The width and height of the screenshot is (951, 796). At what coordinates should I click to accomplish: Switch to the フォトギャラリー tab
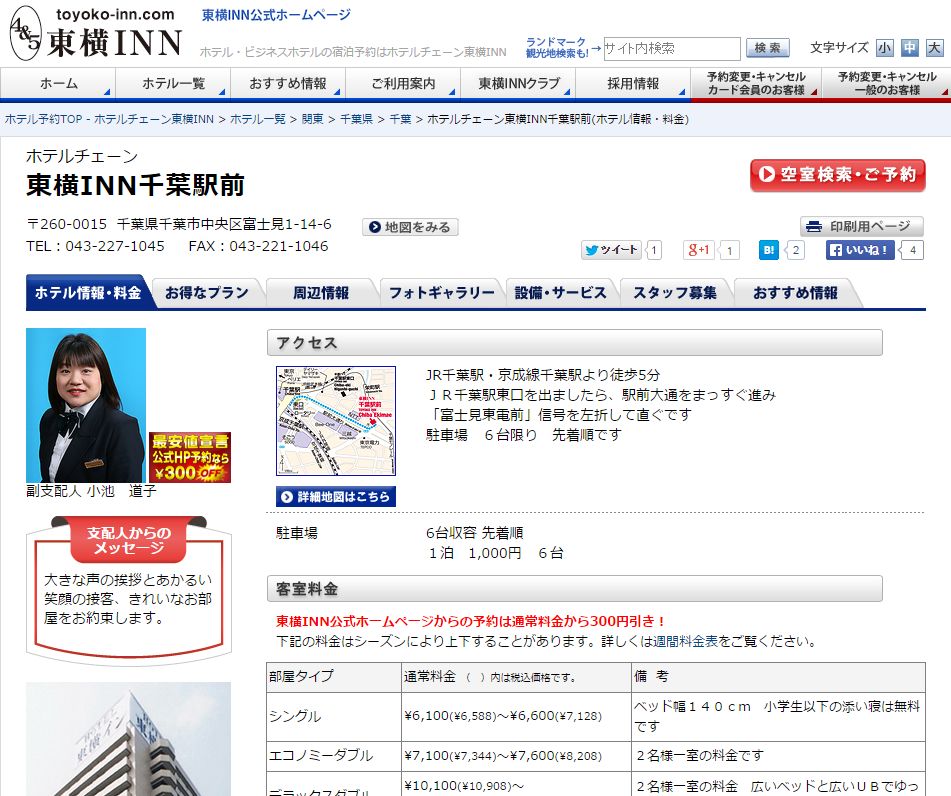441,293
